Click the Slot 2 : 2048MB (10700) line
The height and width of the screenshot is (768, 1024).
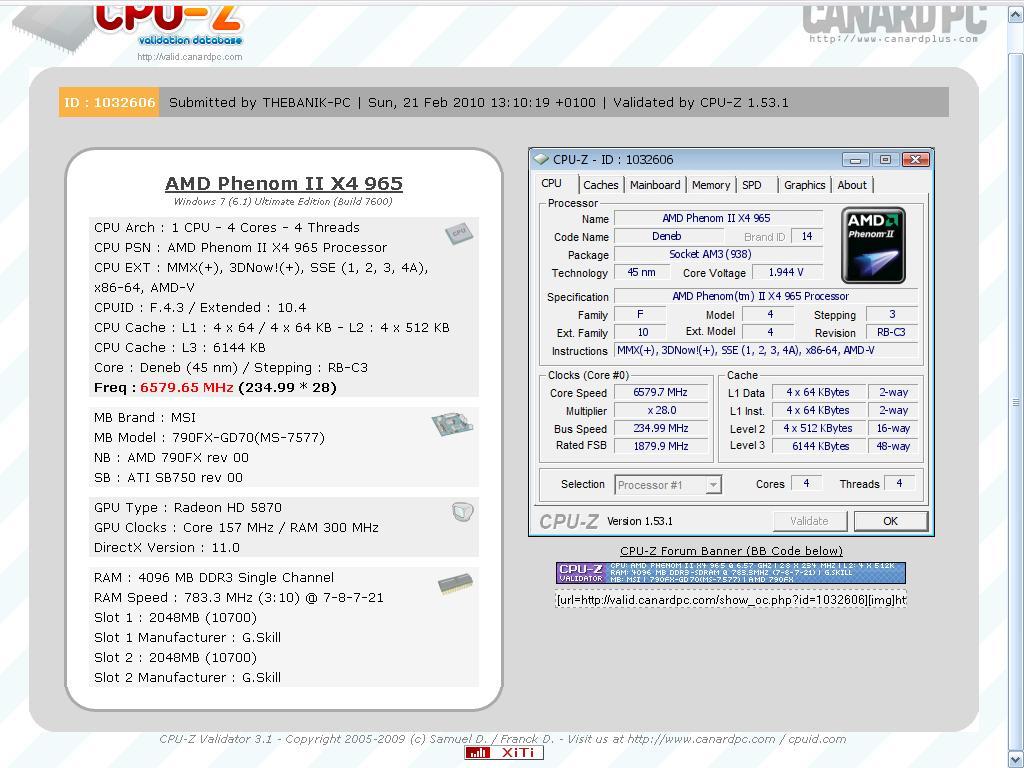[x=175, y=658]
